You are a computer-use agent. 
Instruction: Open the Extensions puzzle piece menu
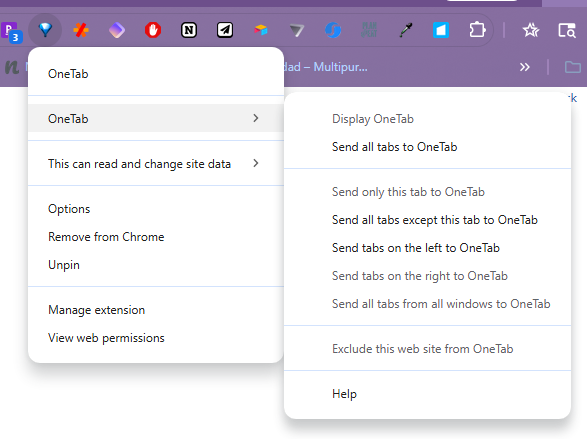coord(477,30)
